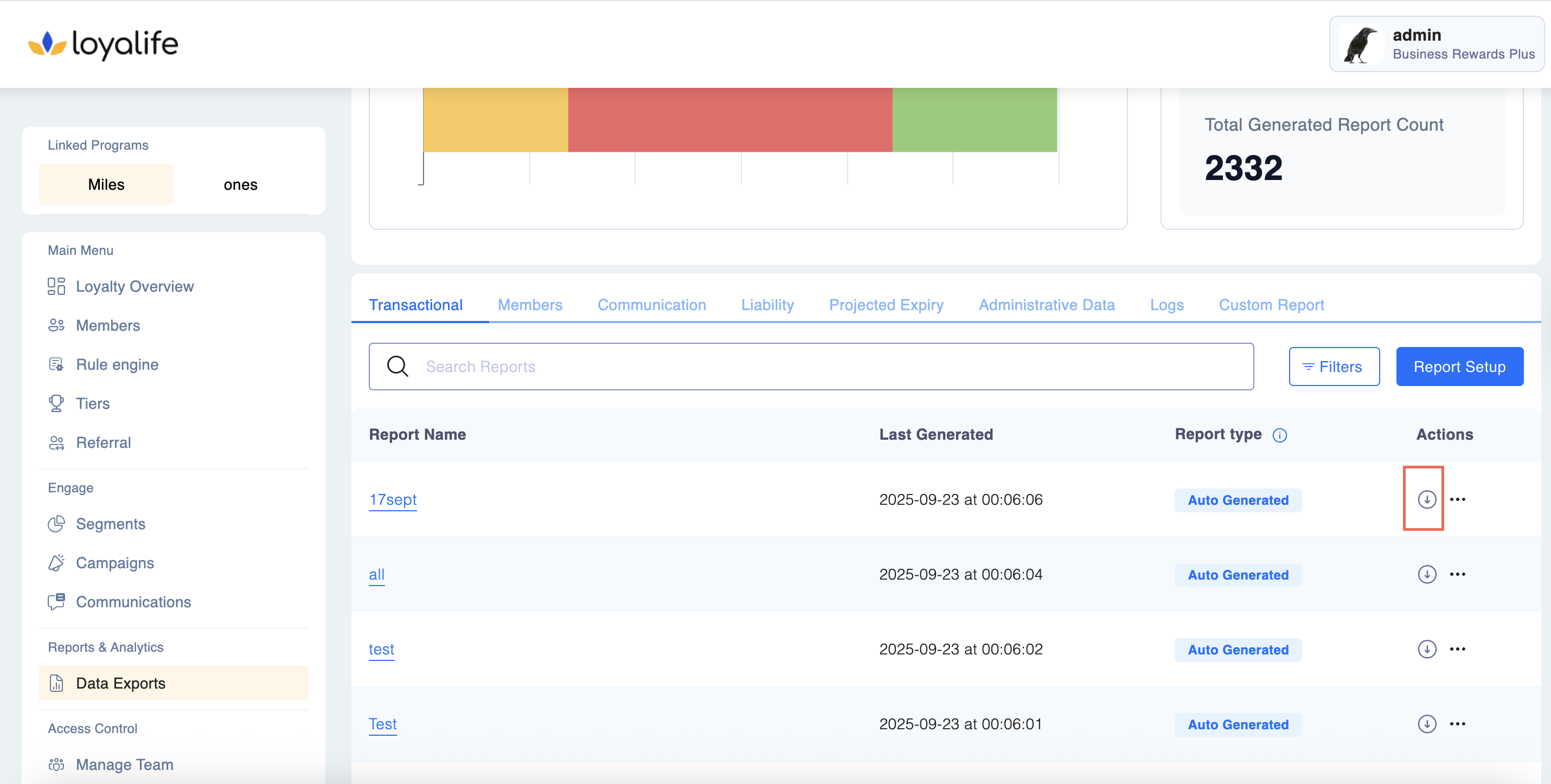Expand more options for all report

pyautogui.click(x=1457, y=574)
